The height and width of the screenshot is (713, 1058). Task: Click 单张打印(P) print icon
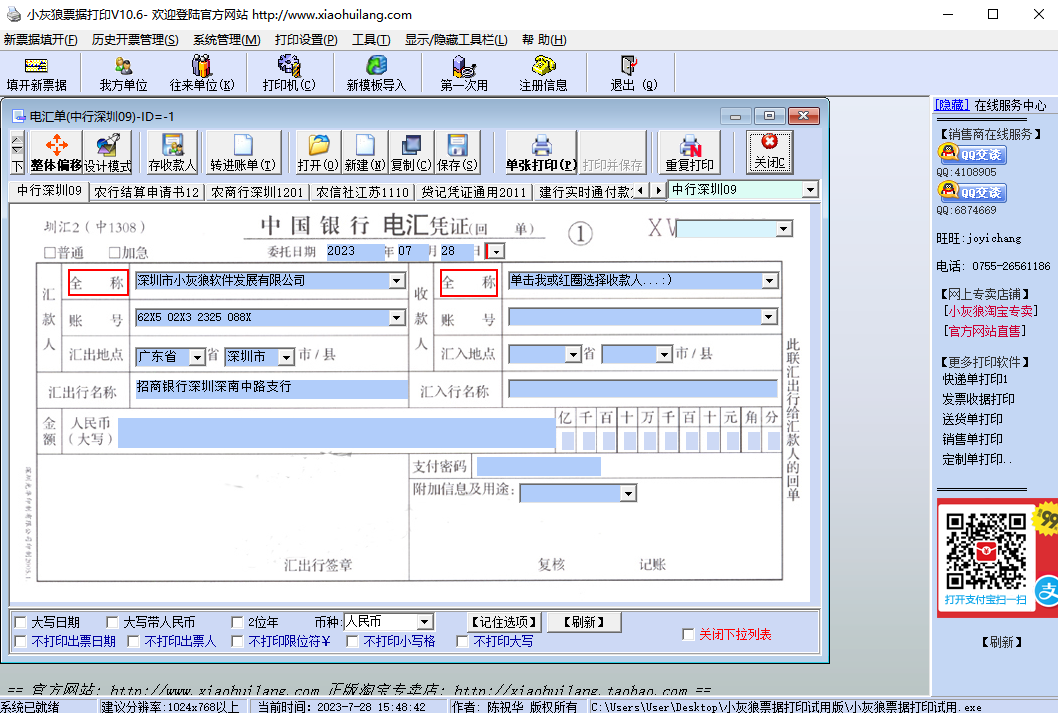541,152
